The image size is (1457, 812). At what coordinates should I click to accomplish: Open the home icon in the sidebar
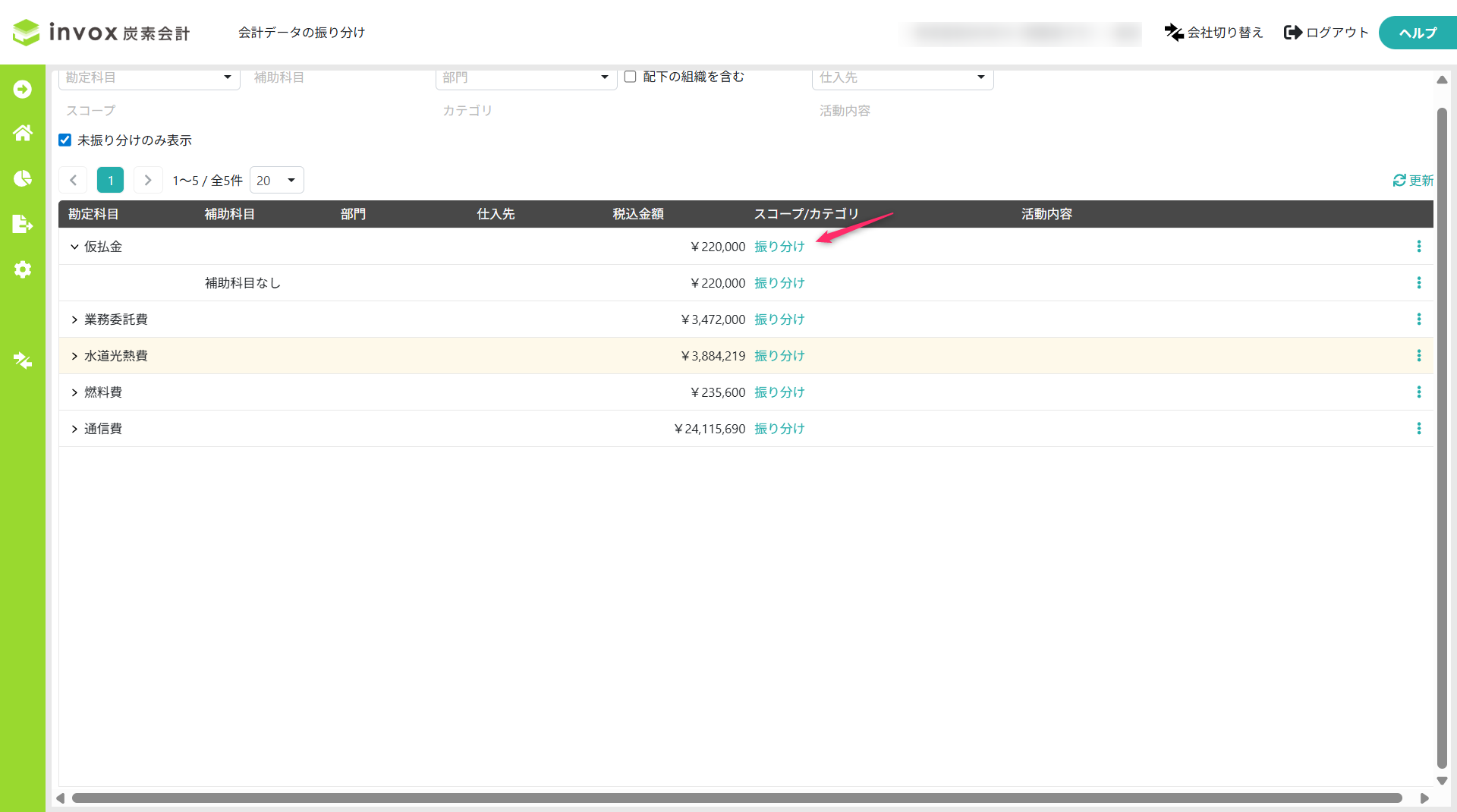23,133
